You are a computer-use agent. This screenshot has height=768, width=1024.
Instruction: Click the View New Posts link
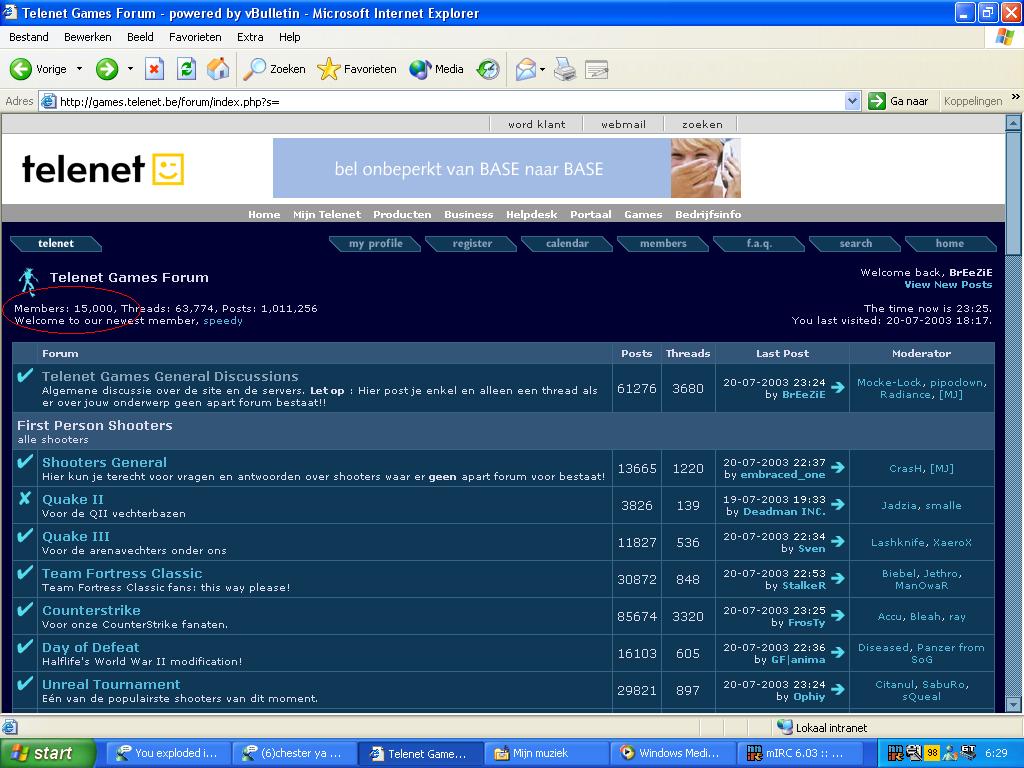948,285
